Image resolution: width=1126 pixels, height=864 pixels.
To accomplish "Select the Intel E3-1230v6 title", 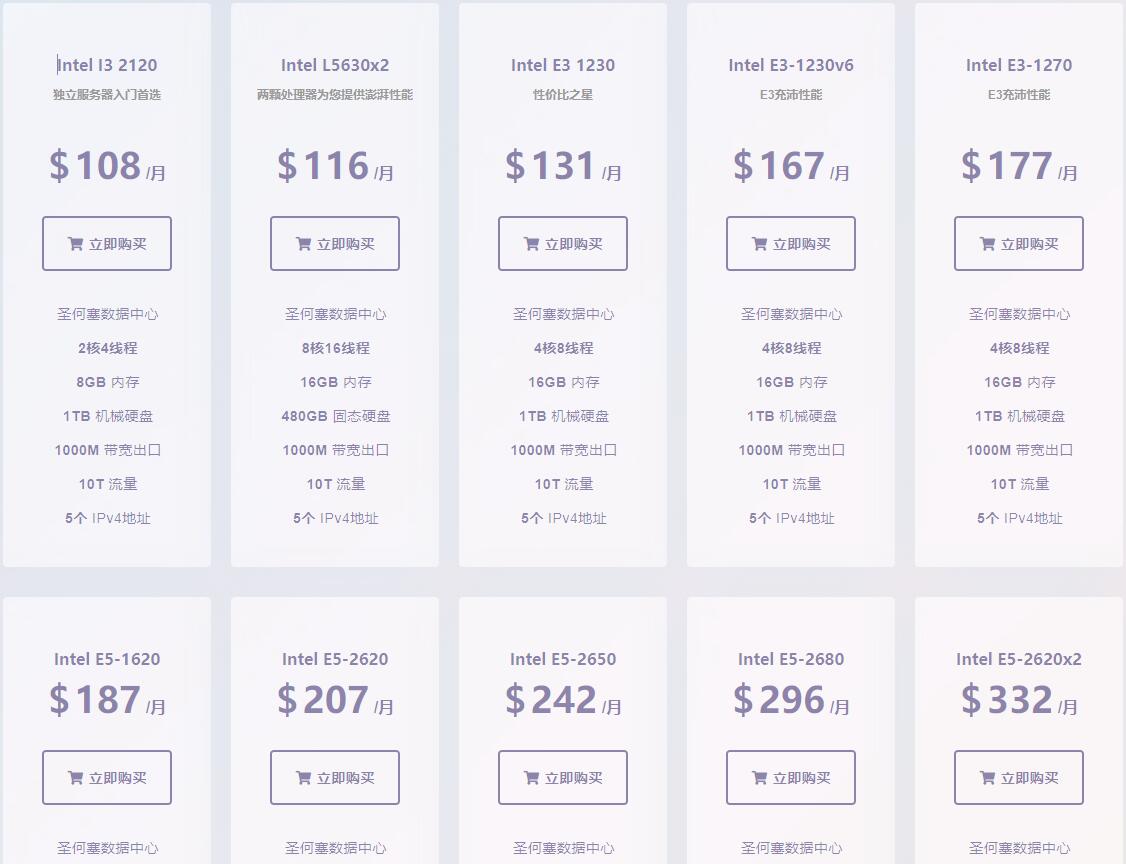I will pos(791,66).
